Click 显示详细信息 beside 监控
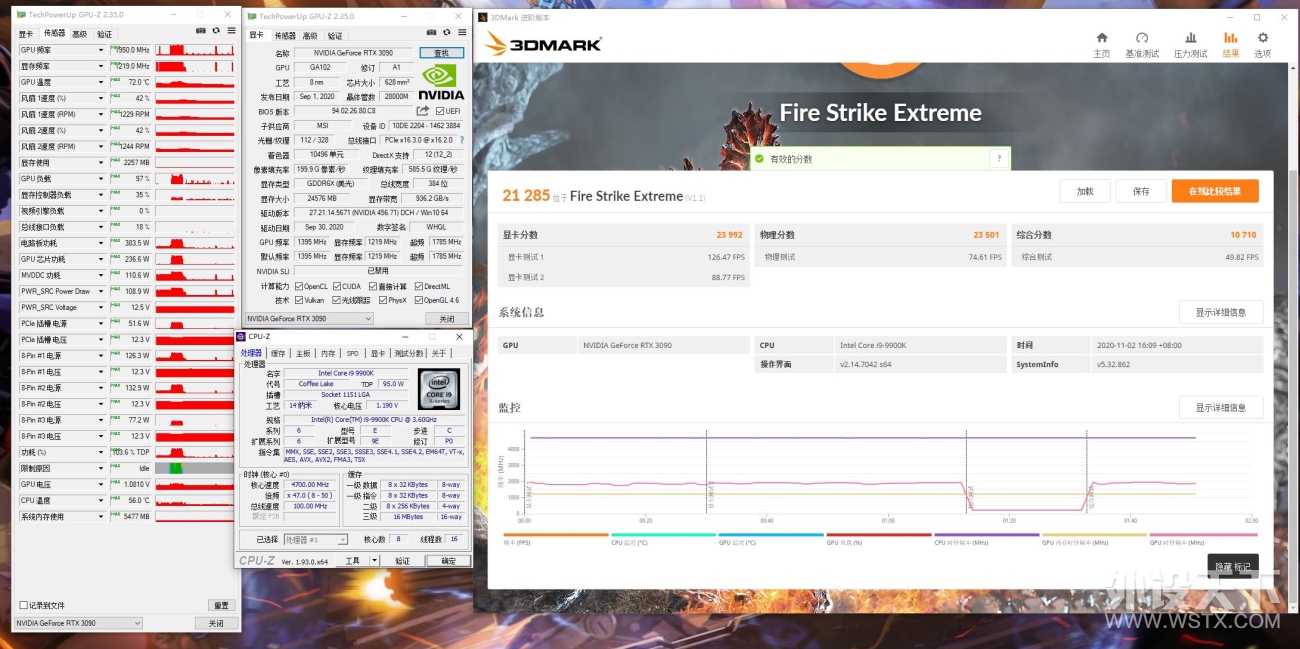The height and width of the screenshot is (649, 1300). coord(1221,407)
